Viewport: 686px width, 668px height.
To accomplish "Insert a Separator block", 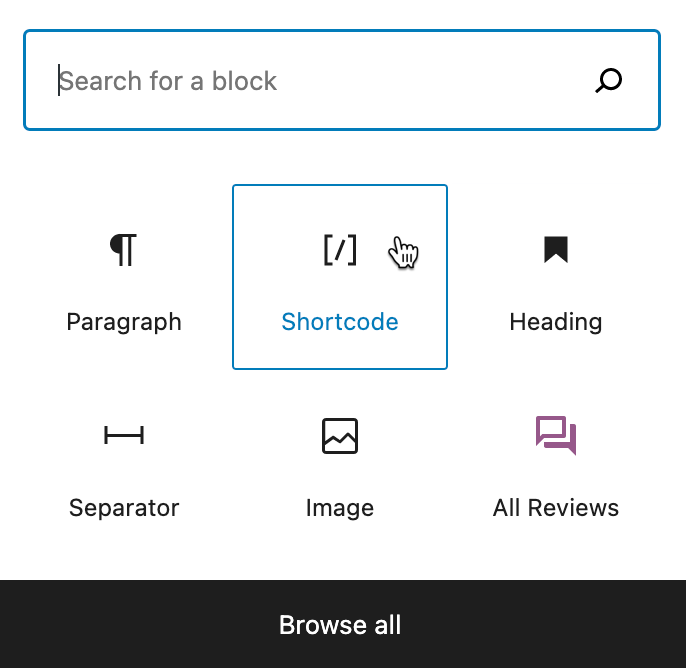I will click(124, 465).
